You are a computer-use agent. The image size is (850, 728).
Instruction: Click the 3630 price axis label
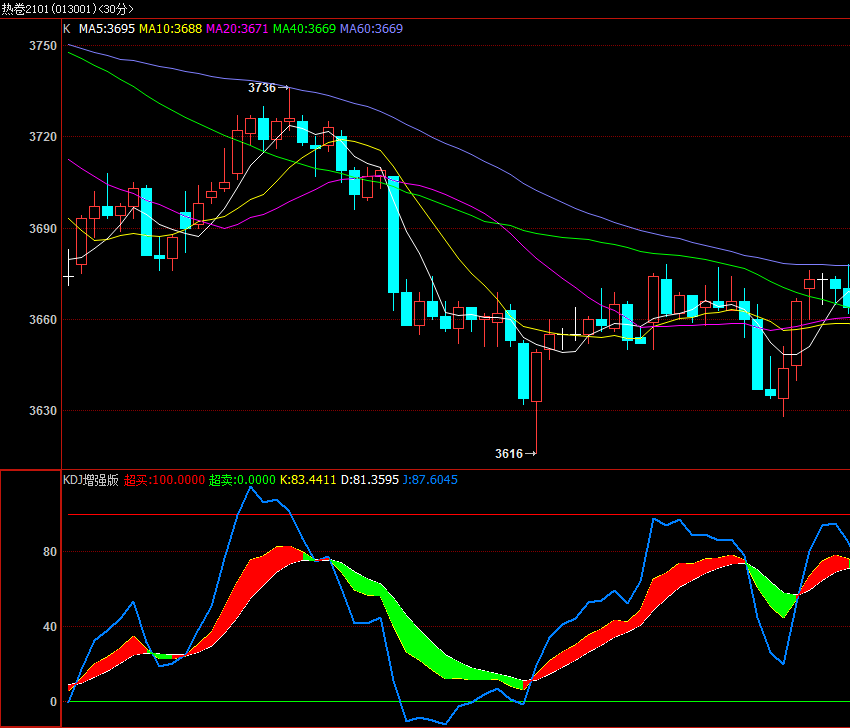[x=43, y=411]
